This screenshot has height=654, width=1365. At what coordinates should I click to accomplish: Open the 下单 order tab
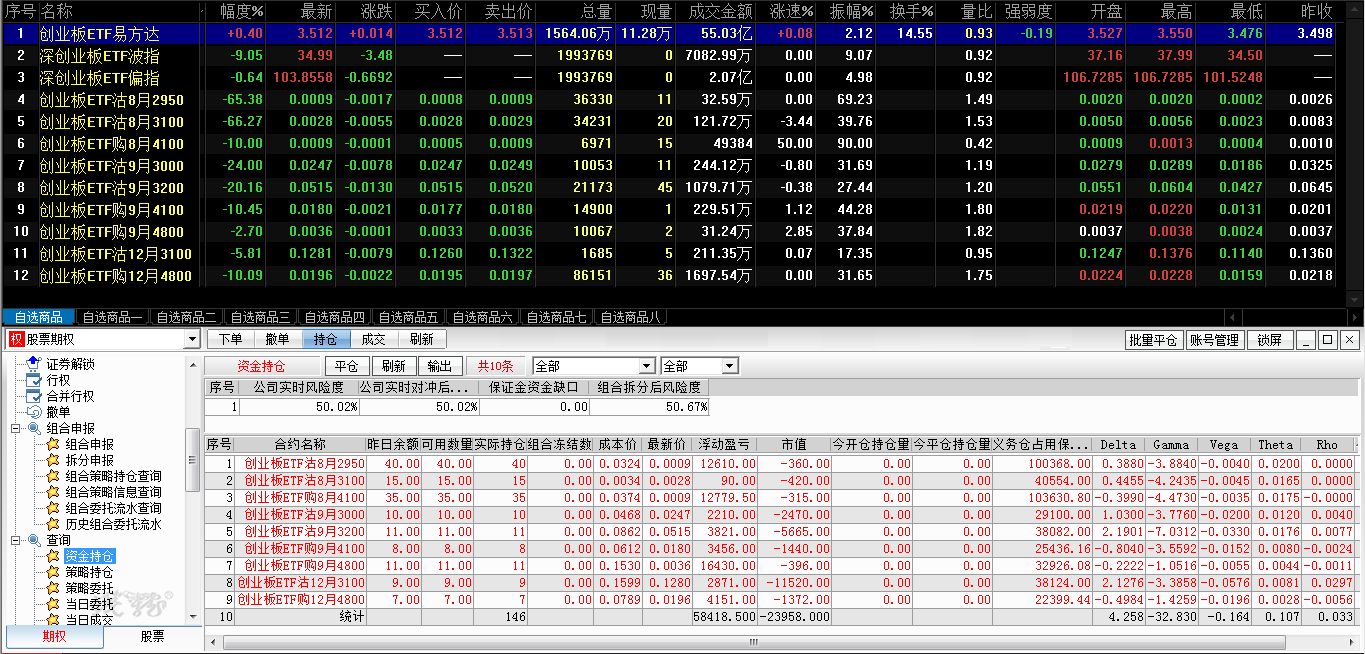231,340
